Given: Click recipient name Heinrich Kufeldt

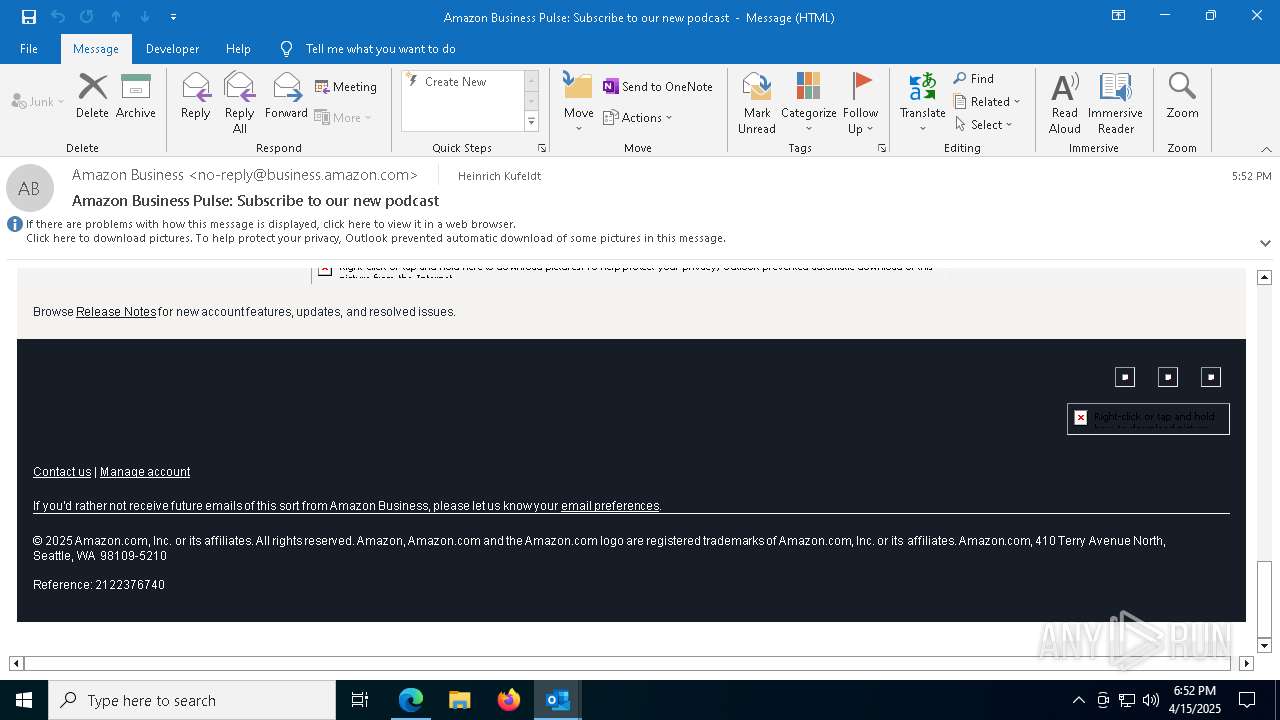Looking at the screenshot, I should click(499, 176).
